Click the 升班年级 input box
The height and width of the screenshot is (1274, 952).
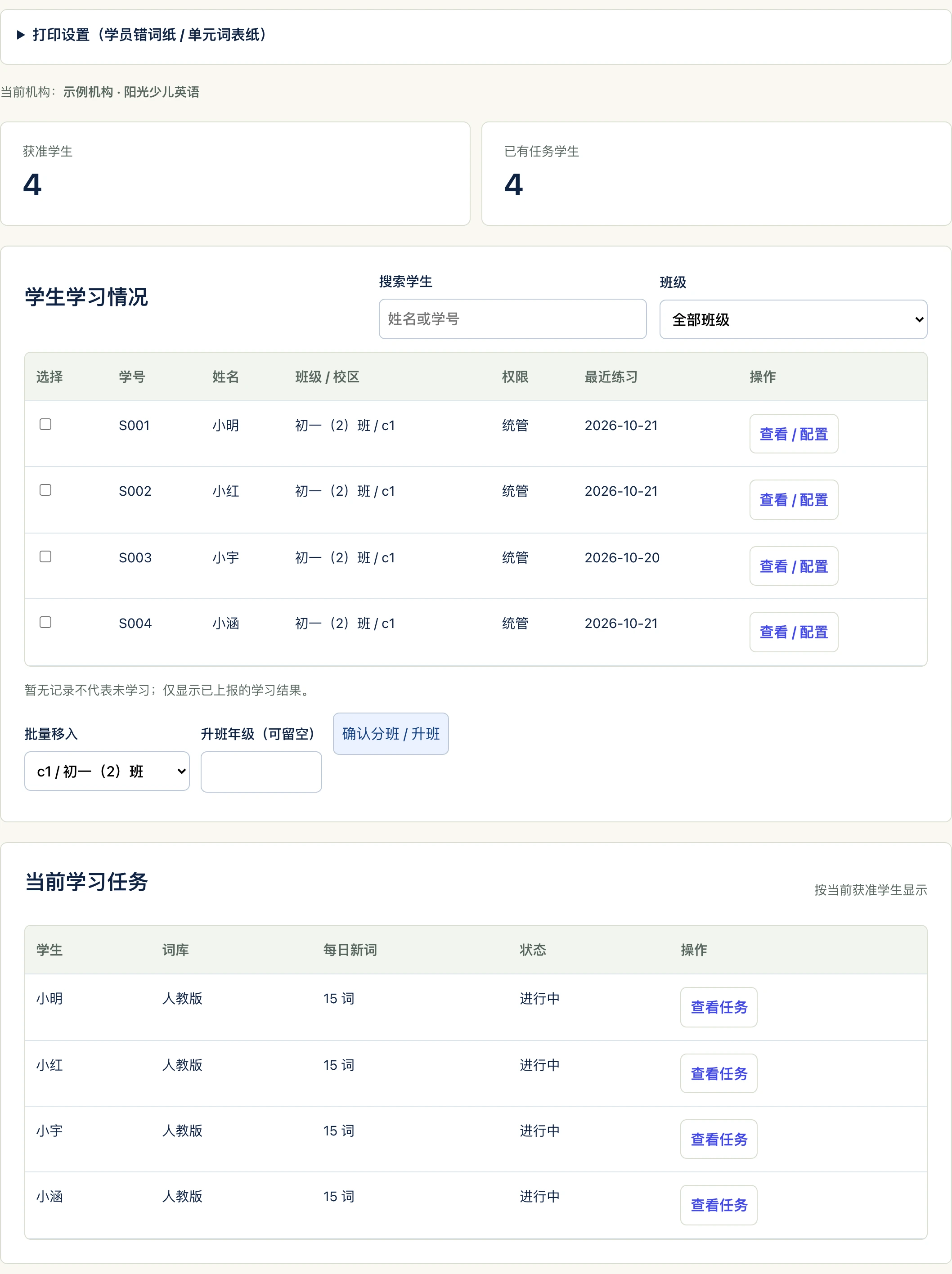click(261, 772)
